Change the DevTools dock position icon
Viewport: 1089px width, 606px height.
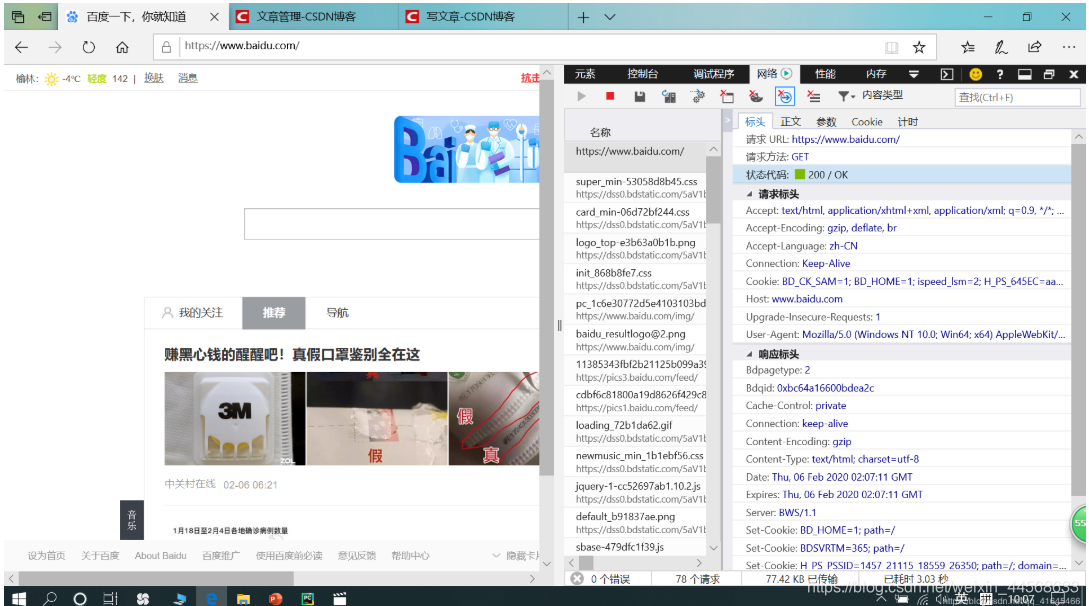click(1024, 74)
